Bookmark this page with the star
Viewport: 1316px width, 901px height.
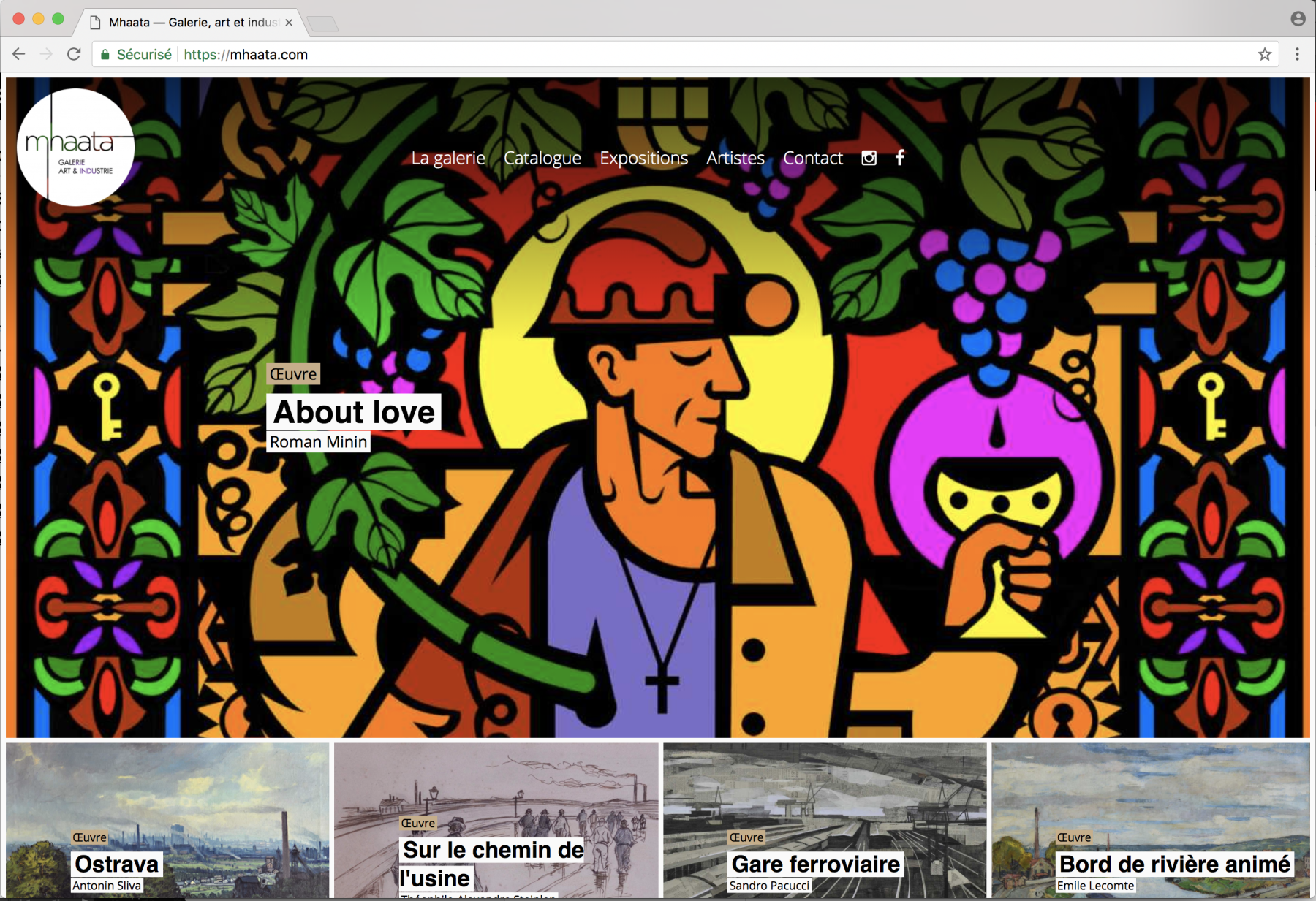[x=1265, y=54]
